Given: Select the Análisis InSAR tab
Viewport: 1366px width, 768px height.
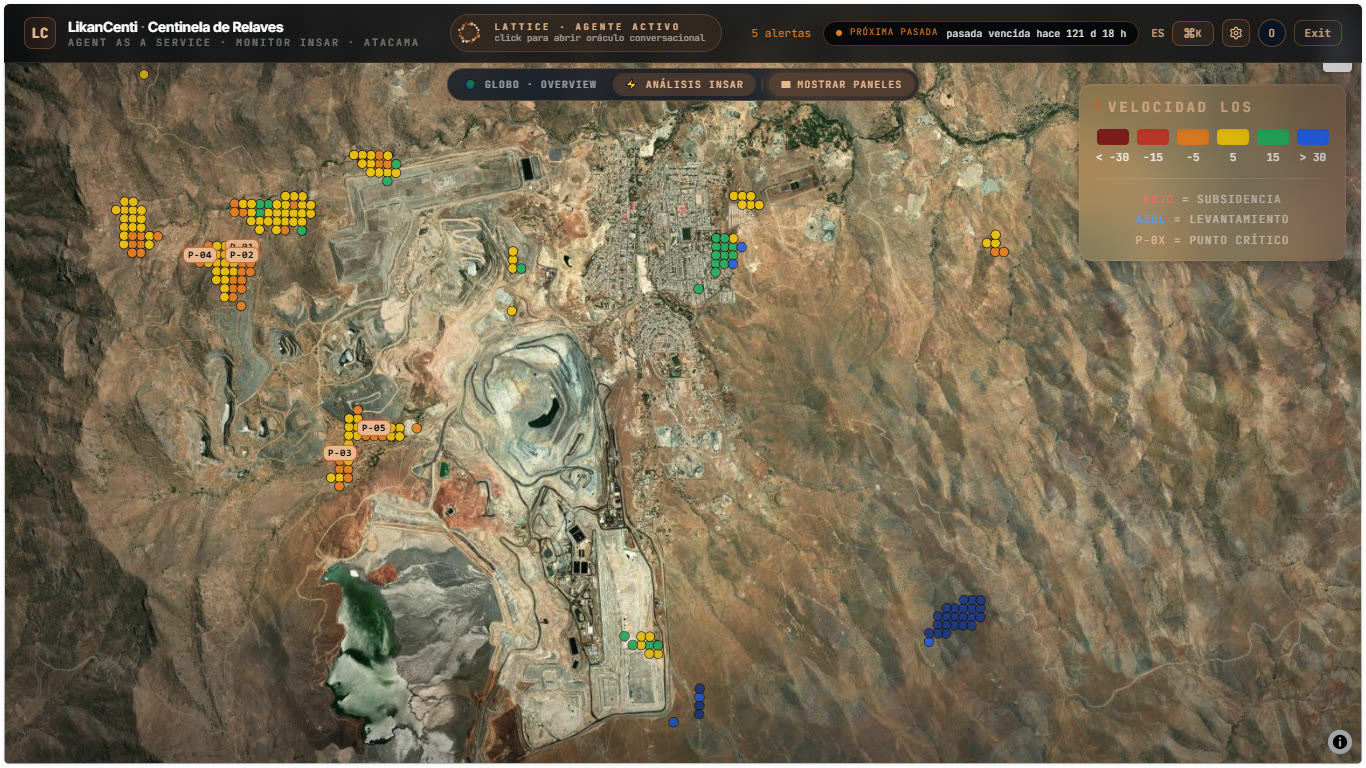Looking at the screenshot, I should 684,84.
